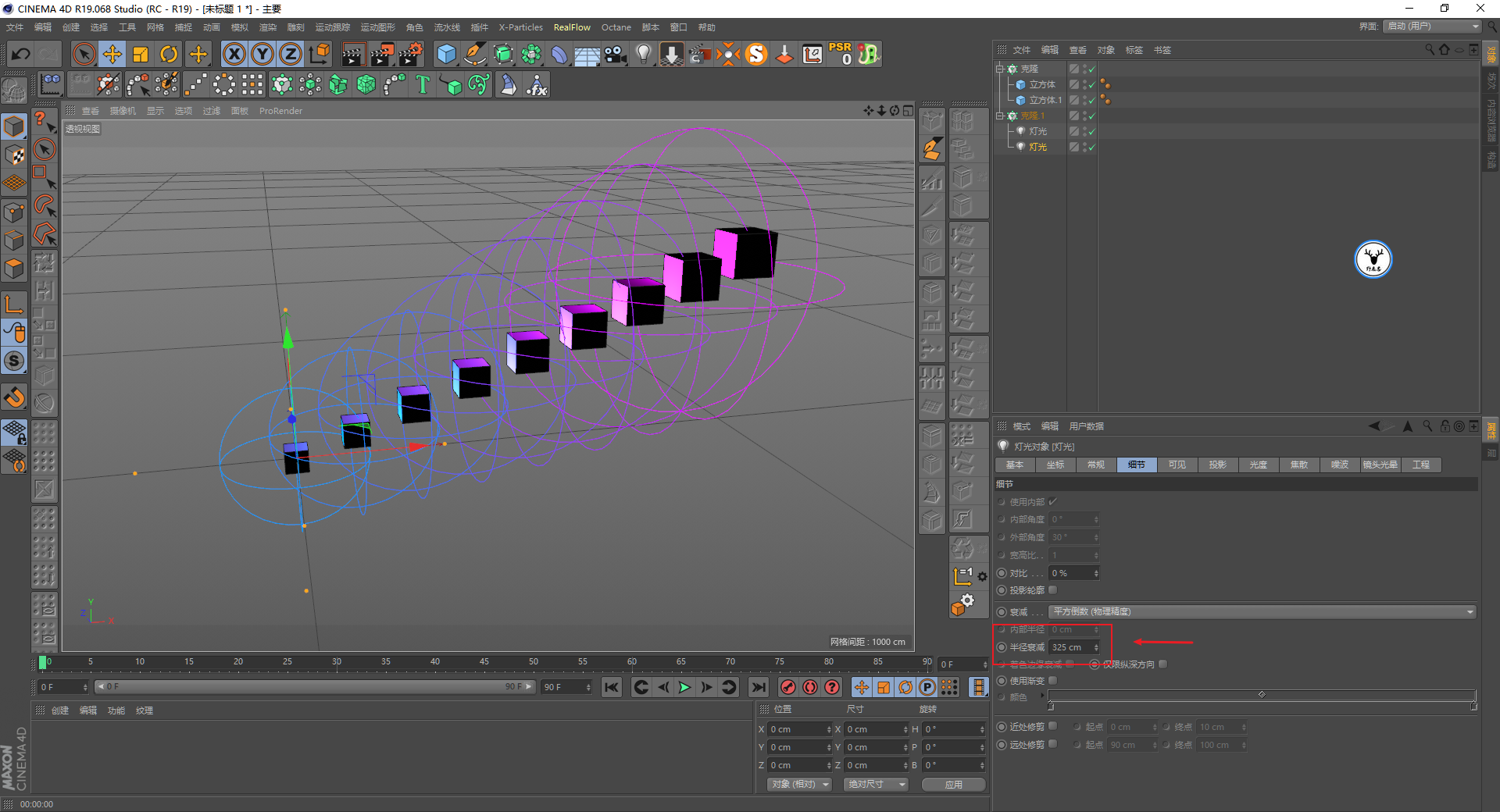
Task: Enable the 使用渐变 checkbox
Action: point(1053,681)
